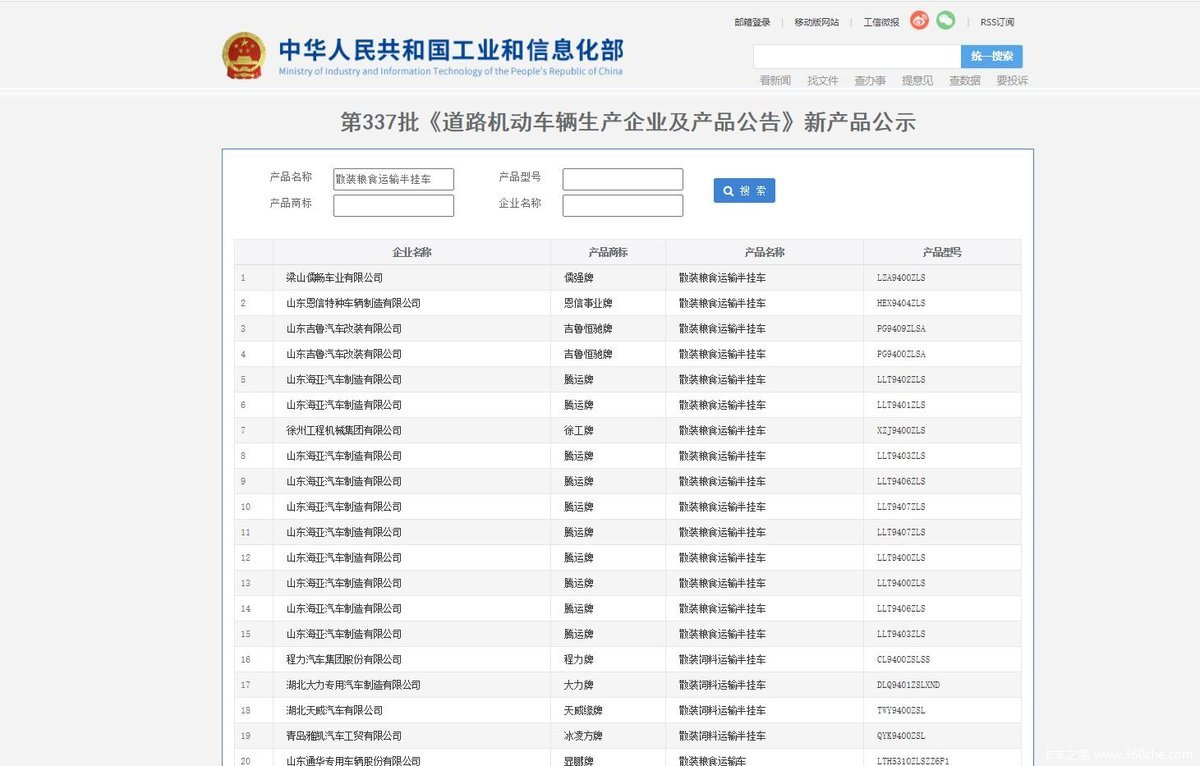The width and height of the screenshot is (1200, 766).
Task: Open the 看新闻 navigation item
Action: click(775, 81)
